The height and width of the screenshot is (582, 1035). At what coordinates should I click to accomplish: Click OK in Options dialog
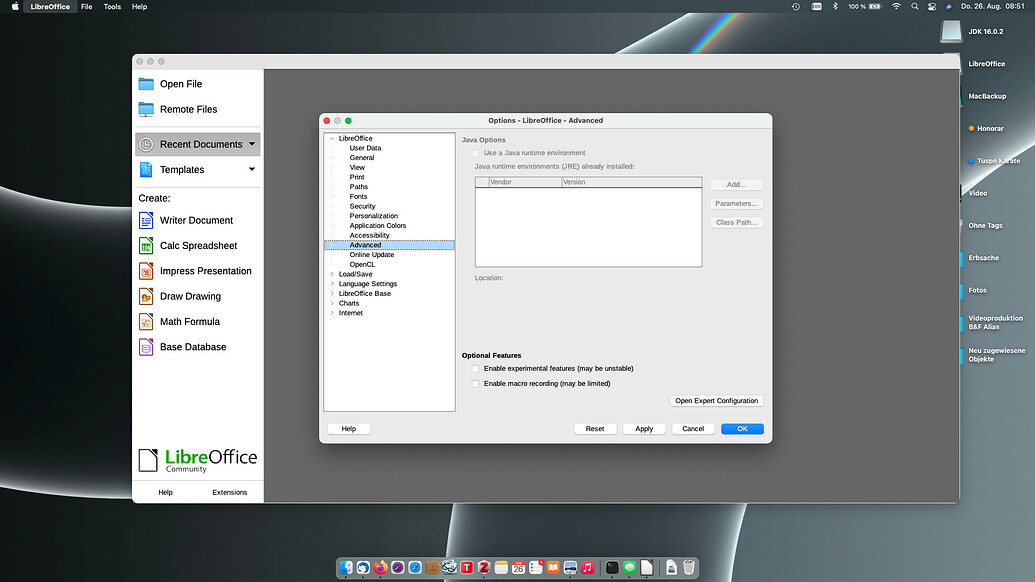coord(742,429)
